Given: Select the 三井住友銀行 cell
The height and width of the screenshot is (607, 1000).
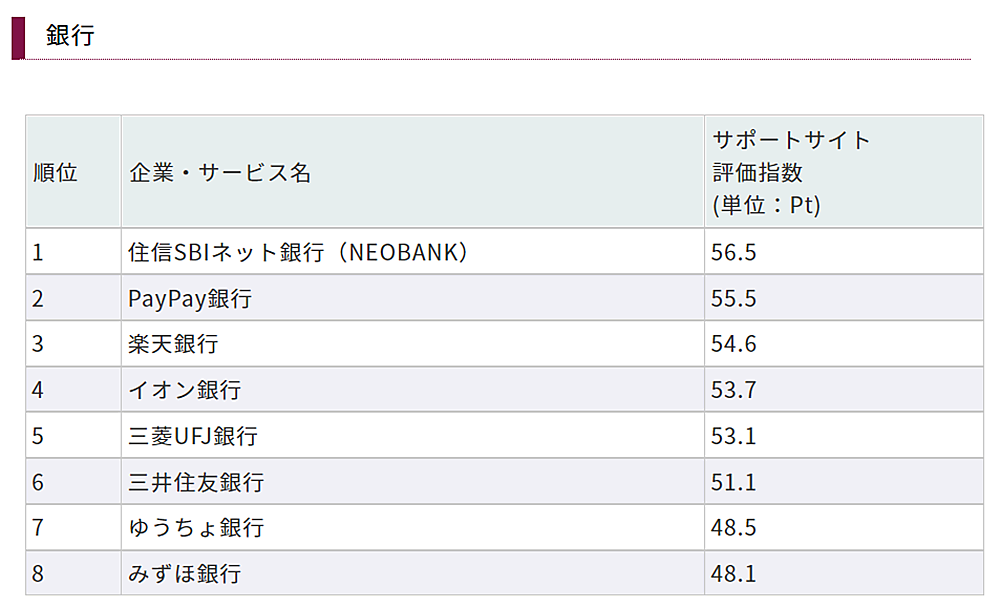Looking at the screenshot, I should [x=196, y=482].
